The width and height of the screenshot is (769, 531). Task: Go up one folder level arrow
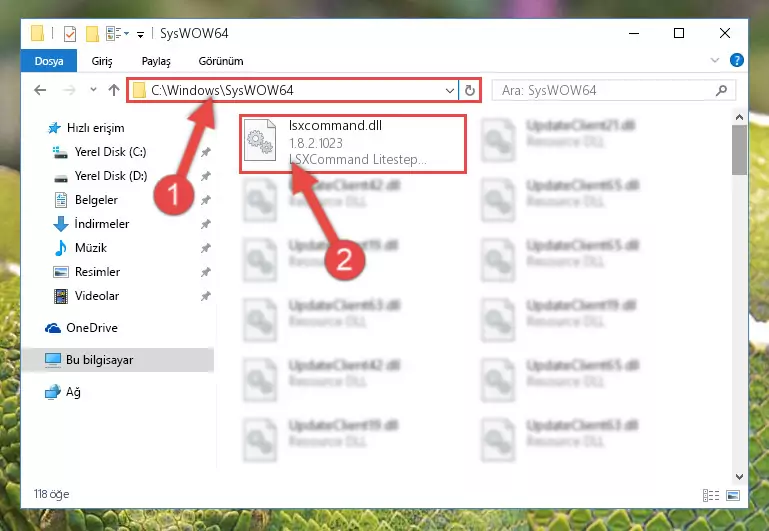pos(114,90)
